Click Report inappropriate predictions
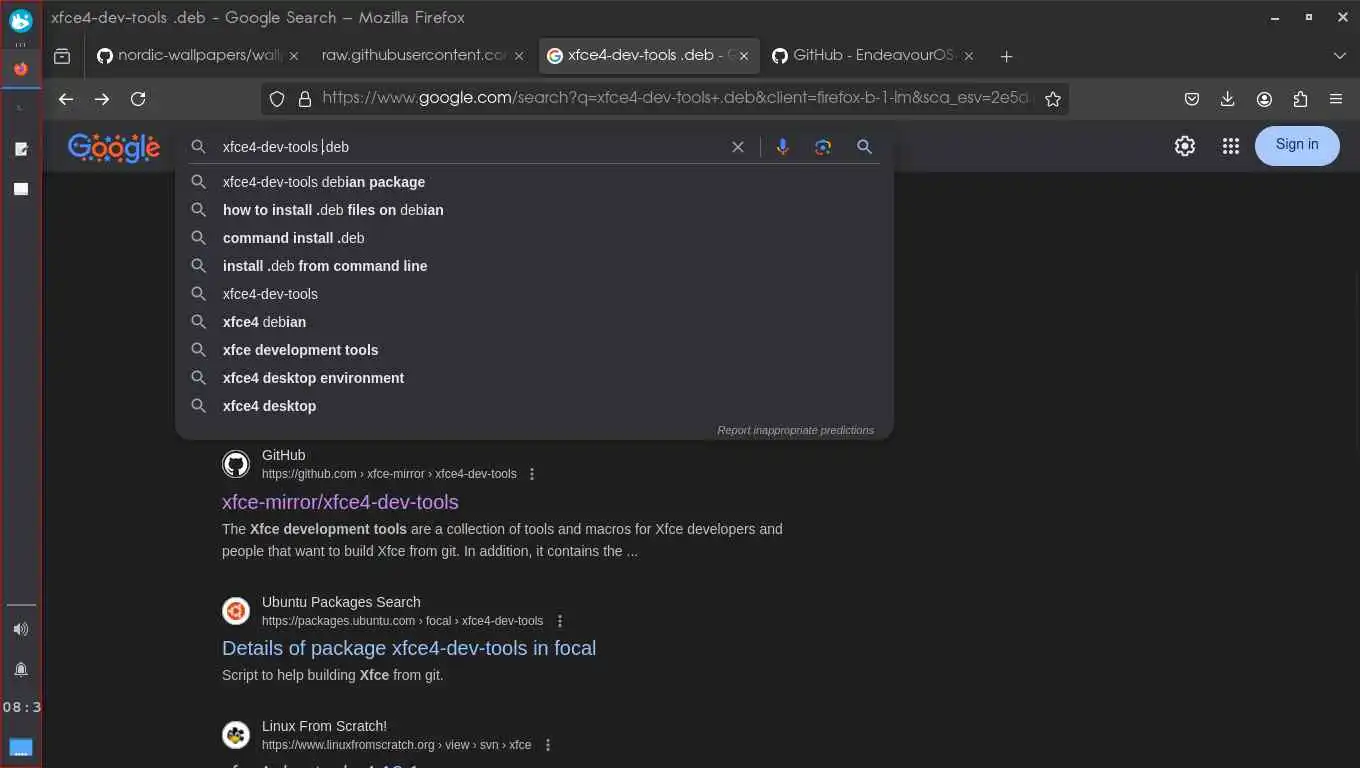 (x=795, y=430)
